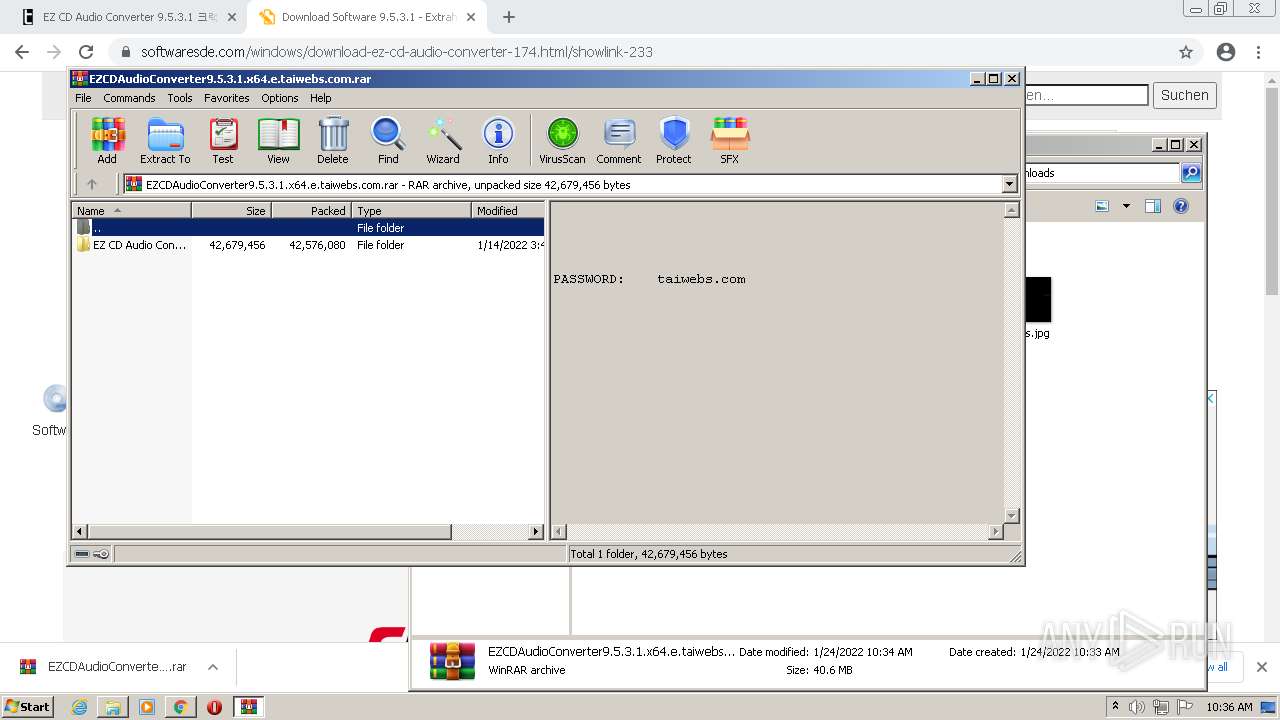This screenshot has height=720, width=1280.
Task: Click the Add toolbar icon in WinRAR
Action: (x=107, y=140)
